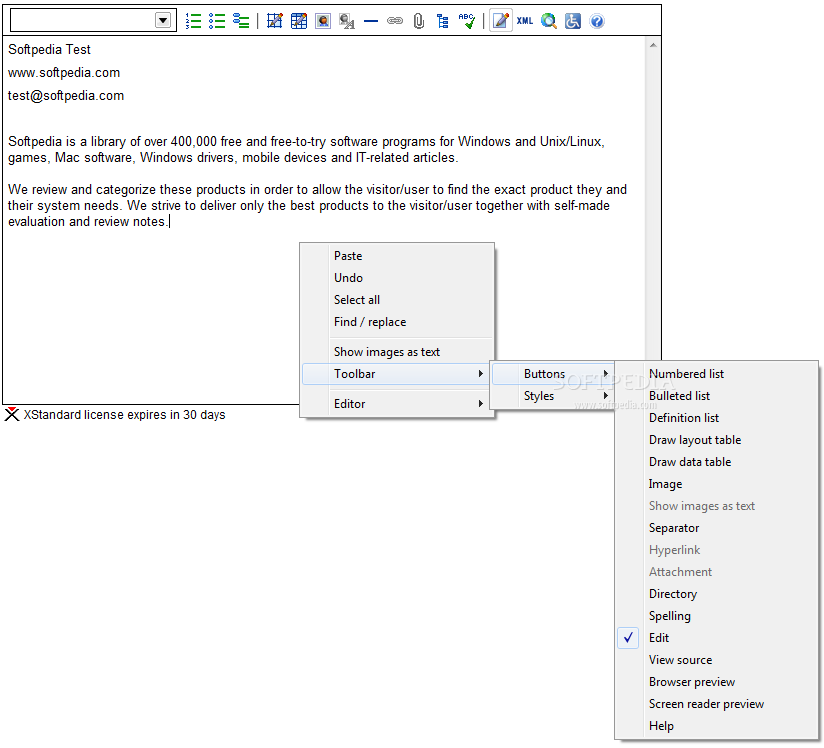Image resolution: width=824 pixels, height=748 pixels.
Task: Uncheck the checked Edit submenu item
Action: [716, 638]
